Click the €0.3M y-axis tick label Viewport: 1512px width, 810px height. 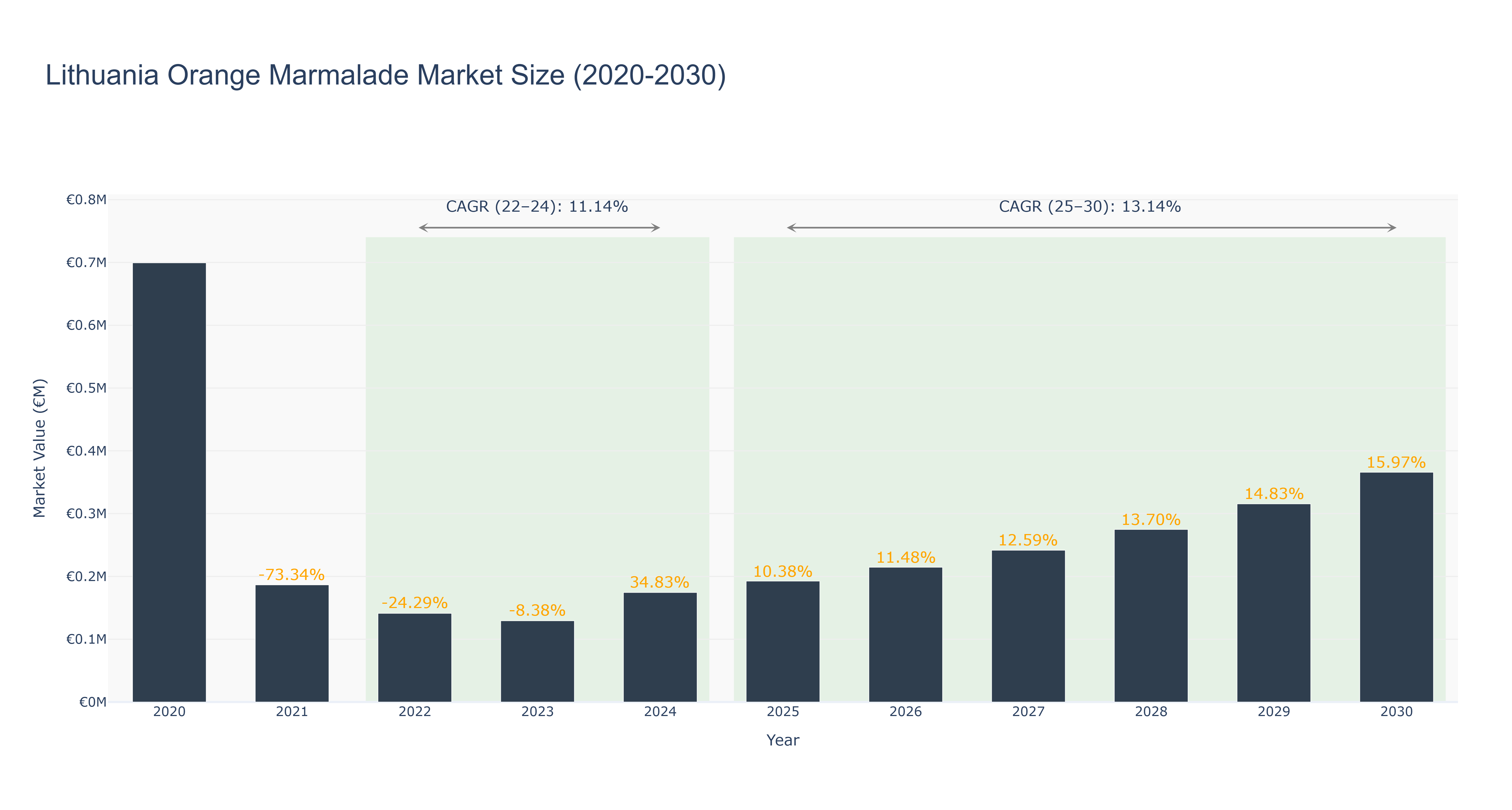pos(86,514)
